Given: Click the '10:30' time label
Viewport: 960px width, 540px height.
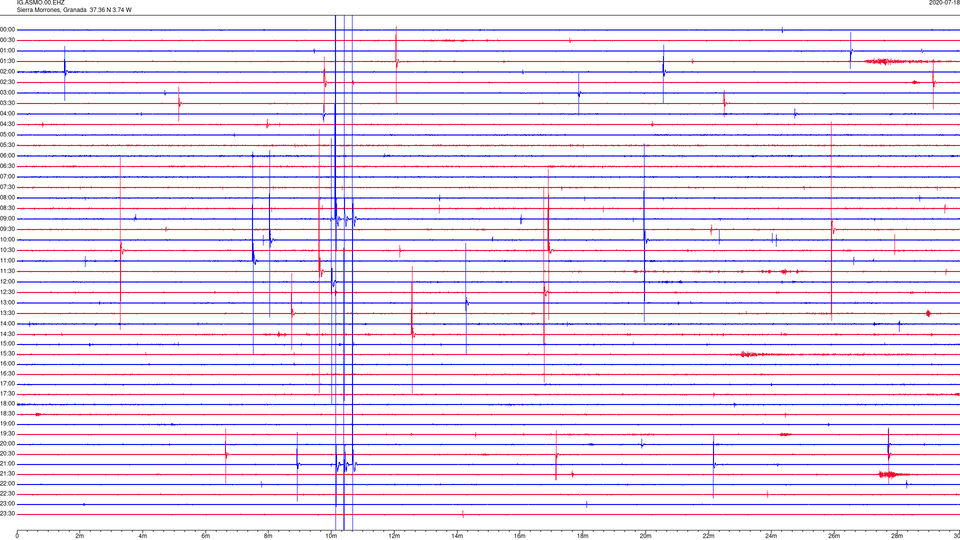Looking at the screenshot, I should 8,250.
